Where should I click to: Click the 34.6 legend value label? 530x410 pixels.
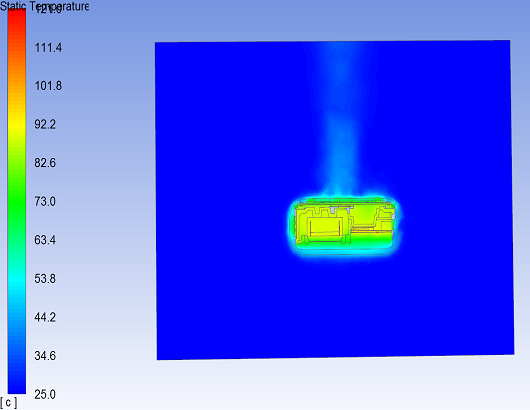(45, 356)
